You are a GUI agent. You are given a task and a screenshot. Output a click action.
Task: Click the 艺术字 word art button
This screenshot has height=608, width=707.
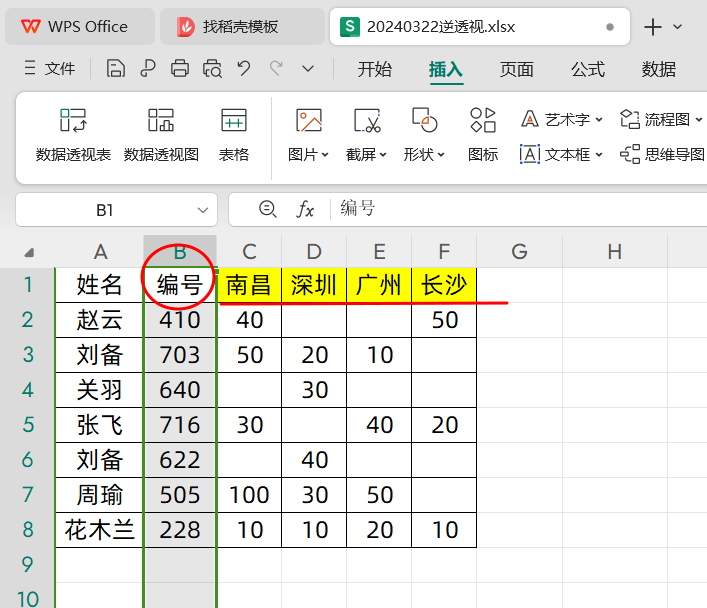[x=556, y=120]
